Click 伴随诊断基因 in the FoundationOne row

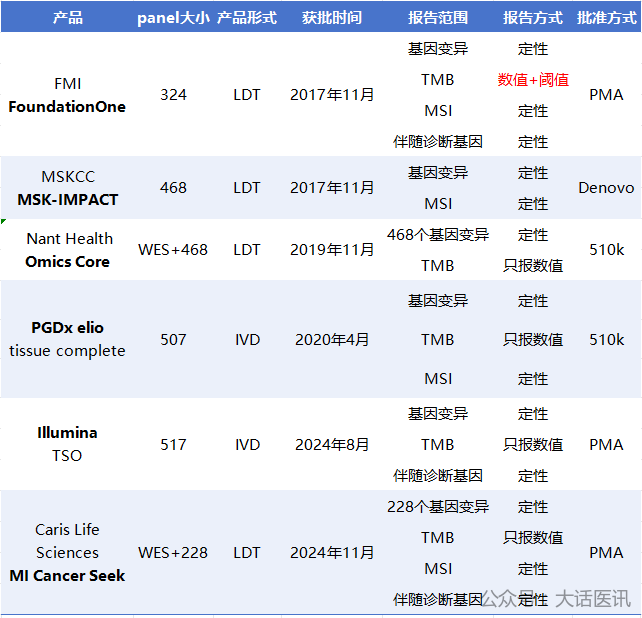[x=438, y=142]
